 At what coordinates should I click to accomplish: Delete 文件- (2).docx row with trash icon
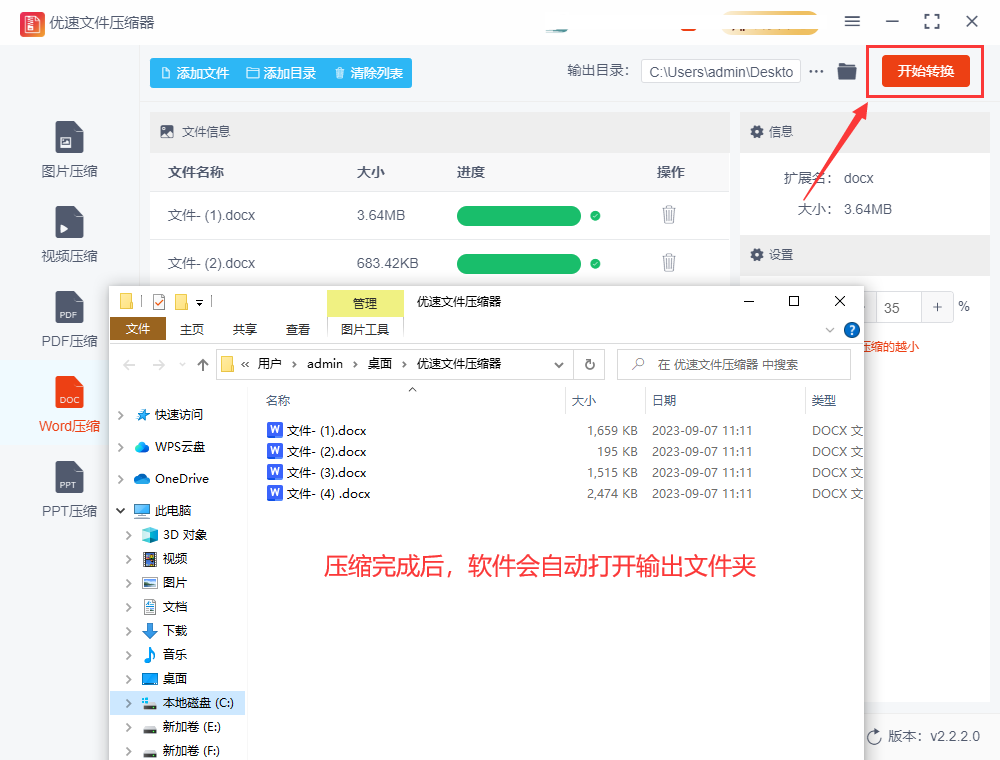click(668, 263)
